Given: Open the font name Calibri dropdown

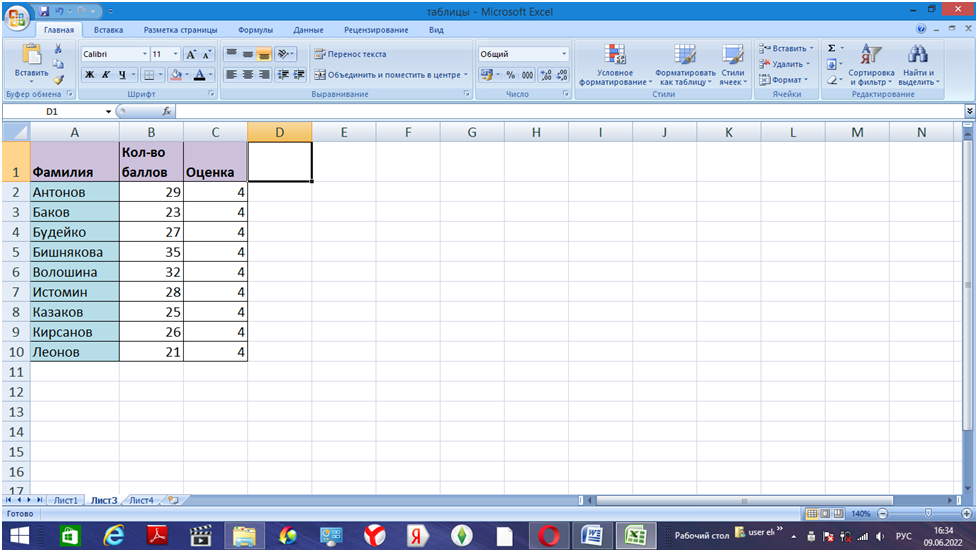Looking at the screenshot, I should click(x=145, y=54).
